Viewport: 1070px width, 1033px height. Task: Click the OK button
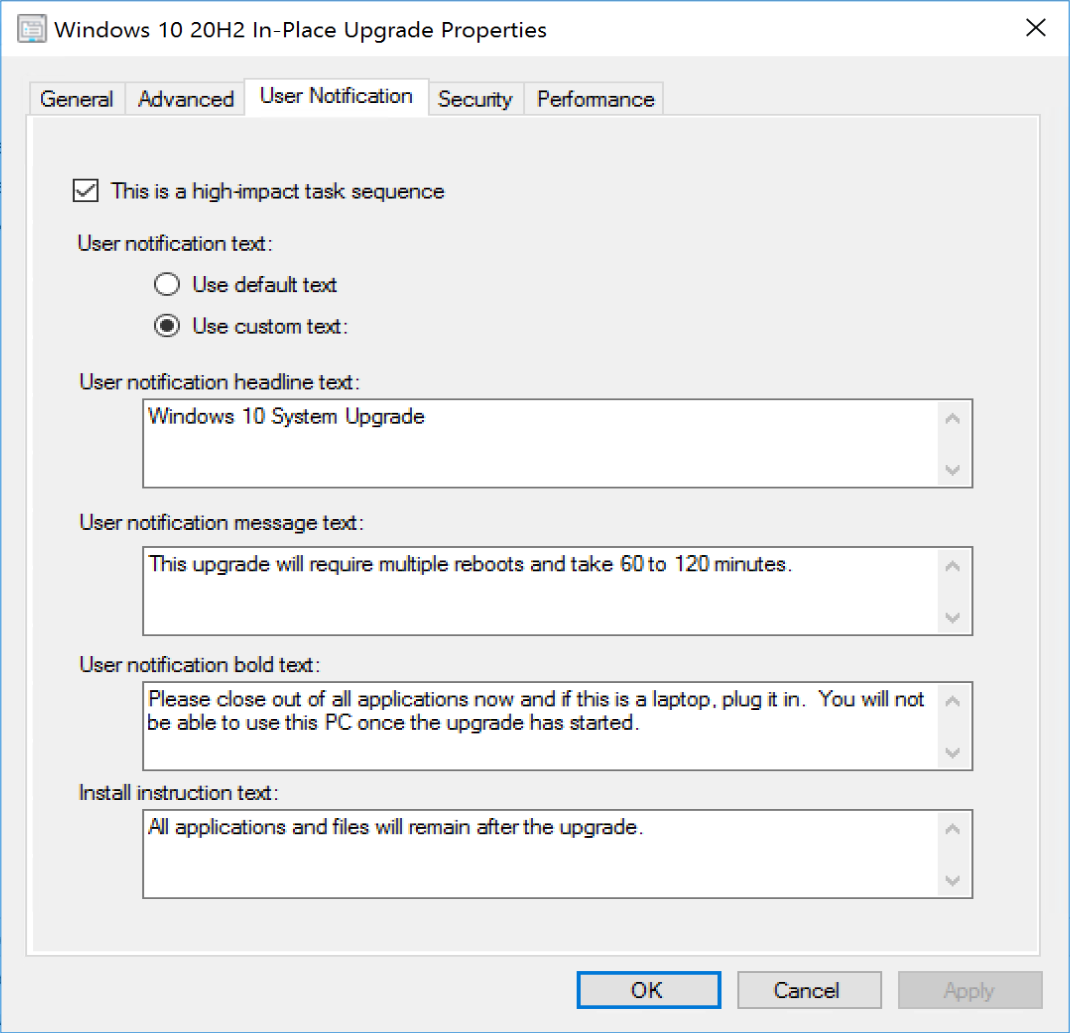(x=647, y=989)
